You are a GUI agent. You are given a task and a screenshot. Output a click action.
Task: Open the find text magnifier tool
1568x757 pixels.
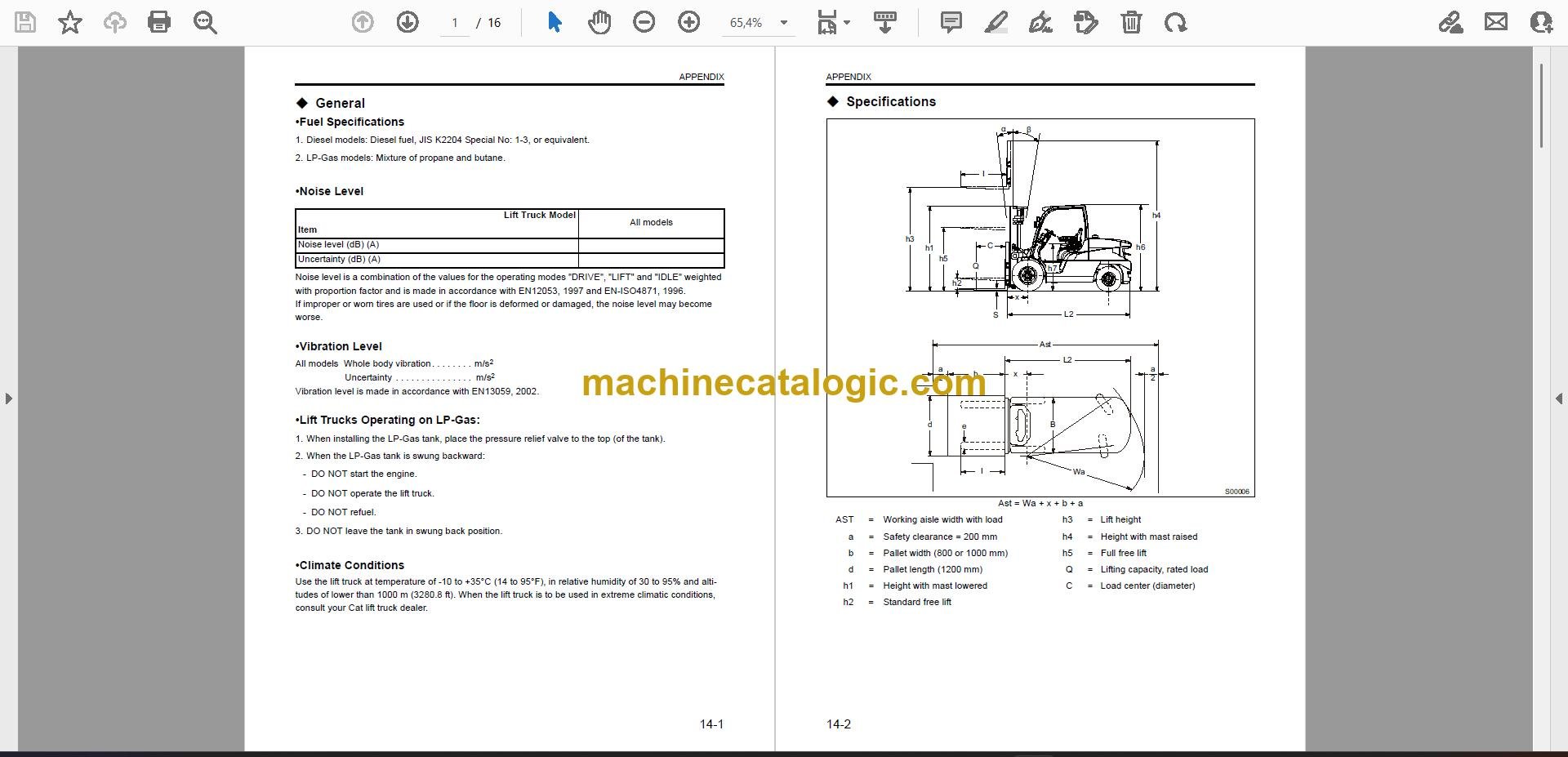point(205,22)
